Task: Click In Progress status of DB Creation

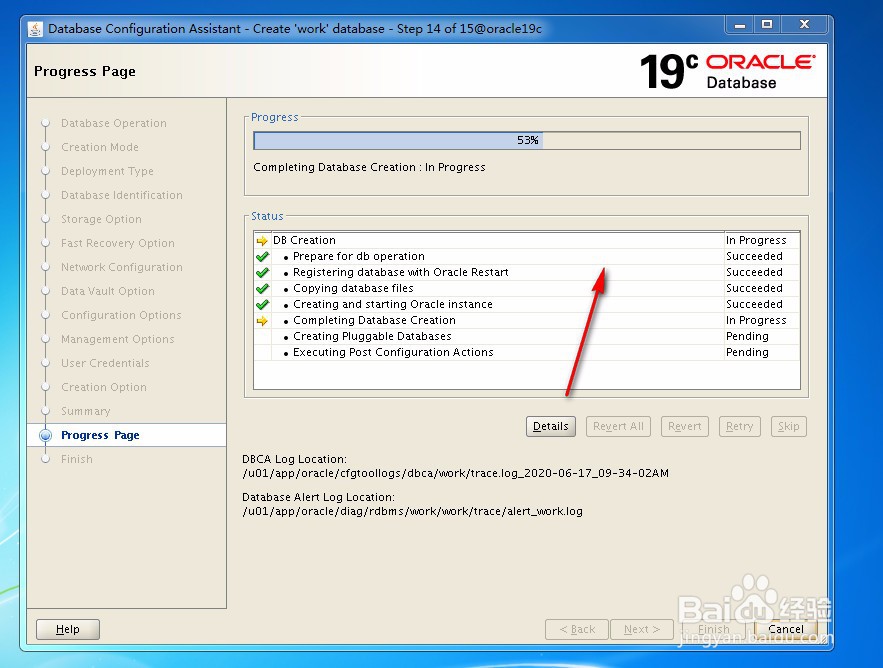Action: click(x=756, y=241)
